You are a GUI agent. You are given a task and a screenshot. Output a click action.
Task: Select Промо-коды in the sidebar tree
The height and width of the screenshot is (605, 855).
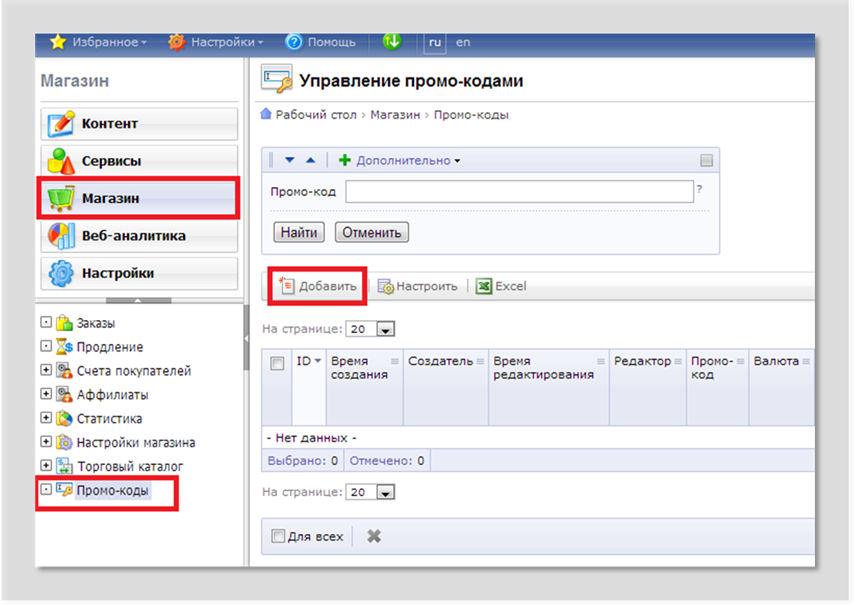(112, 490)
